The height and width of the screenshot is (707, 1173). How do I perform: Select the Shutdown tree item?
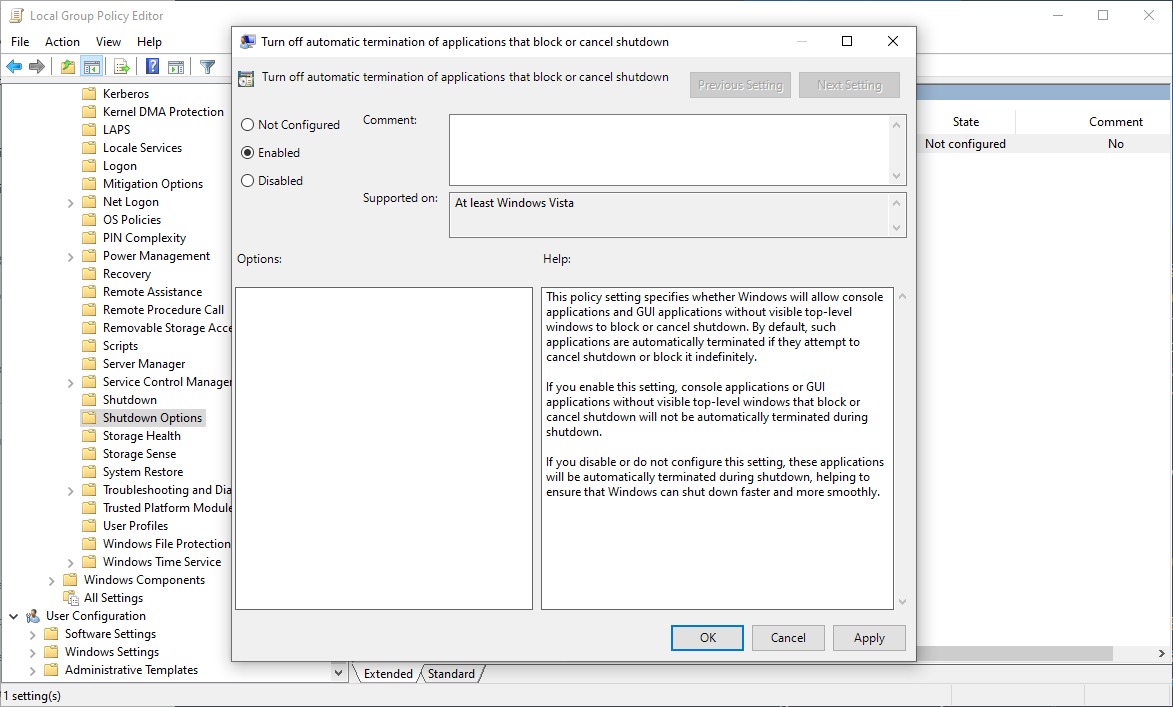(x=129, y=400)
